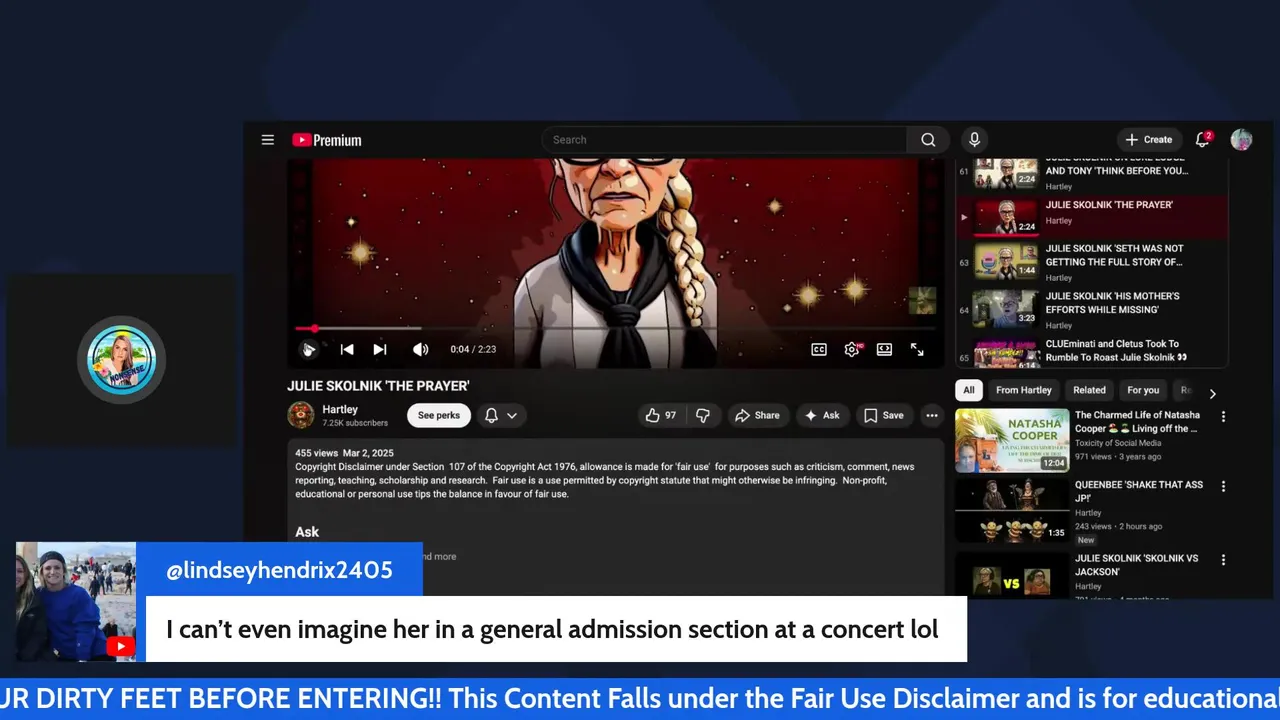The height and width of the screenshot is (720, 1280).
Task: Open the notifications bell in header
Action: pyautogui.click(x=1203, y=140)
